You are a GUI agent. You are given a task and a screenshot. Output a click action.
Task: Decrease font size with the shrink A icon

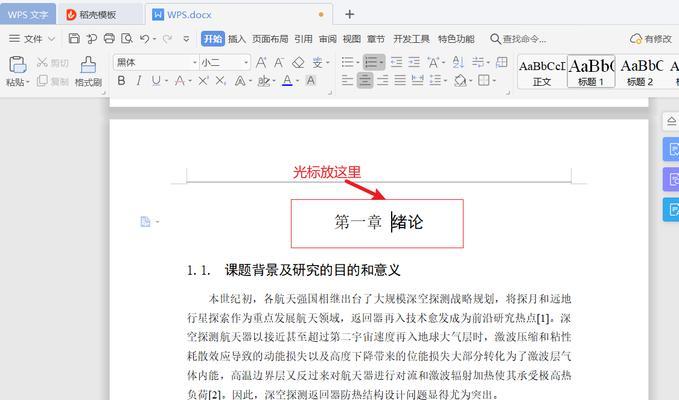point(279,63)
